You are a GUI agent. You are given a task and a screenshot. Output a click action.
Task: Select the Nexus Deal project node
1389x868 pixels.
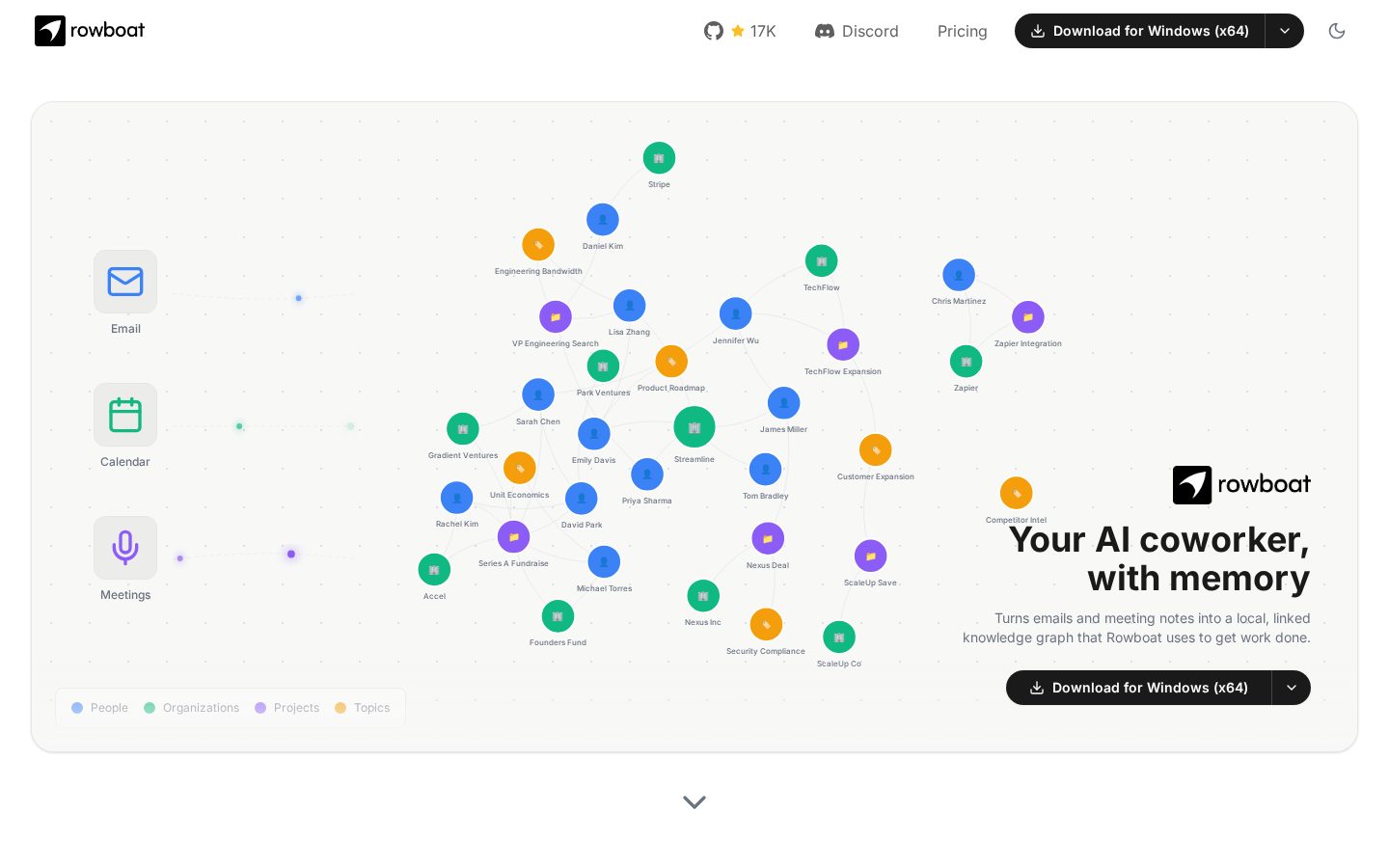(x=768, y=539)
